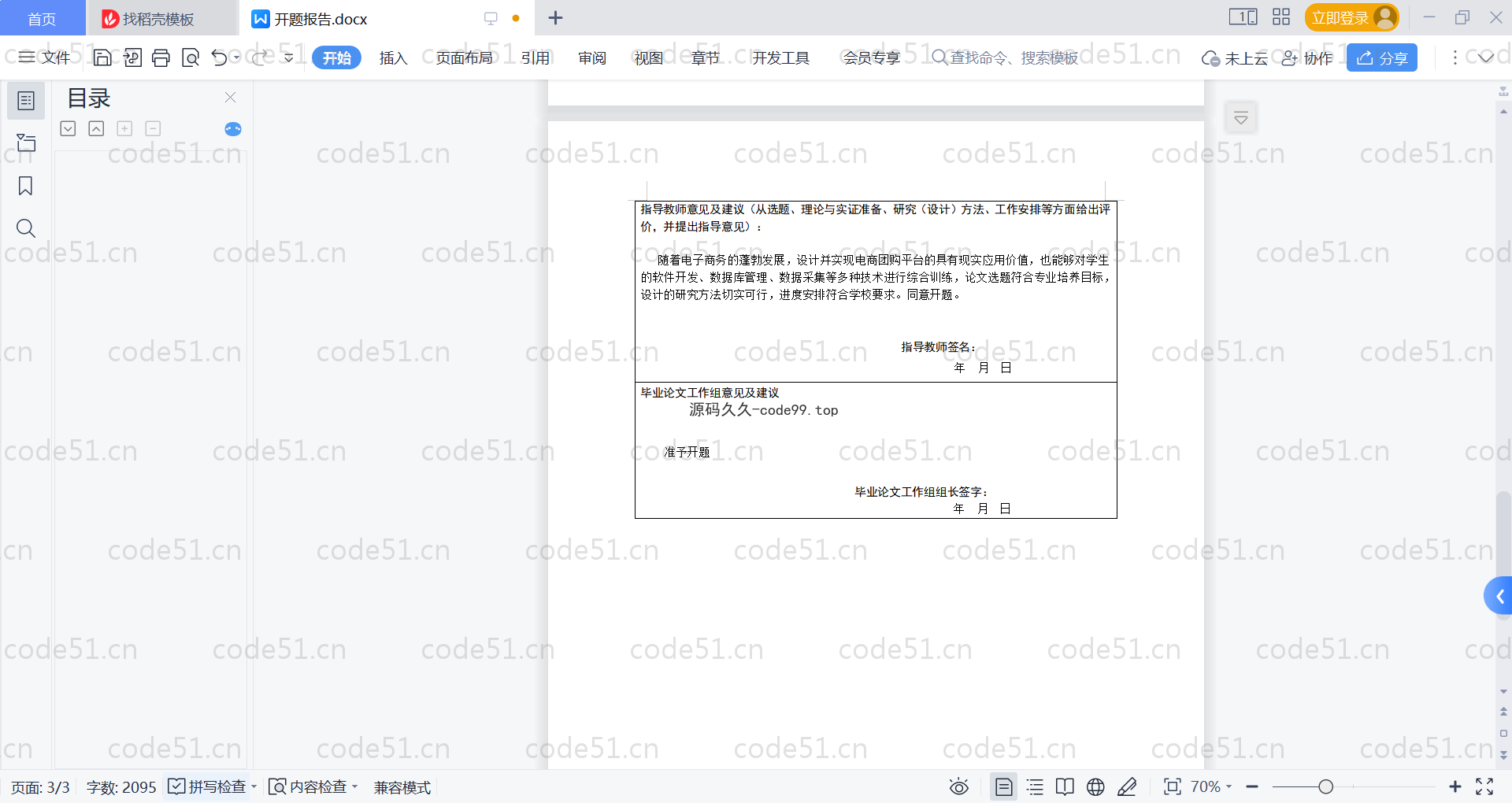Viewport: 1512px width, 803px height.
Task: Toggle the outline/目录 panel icon in sidebar
Action: point(26,101)
